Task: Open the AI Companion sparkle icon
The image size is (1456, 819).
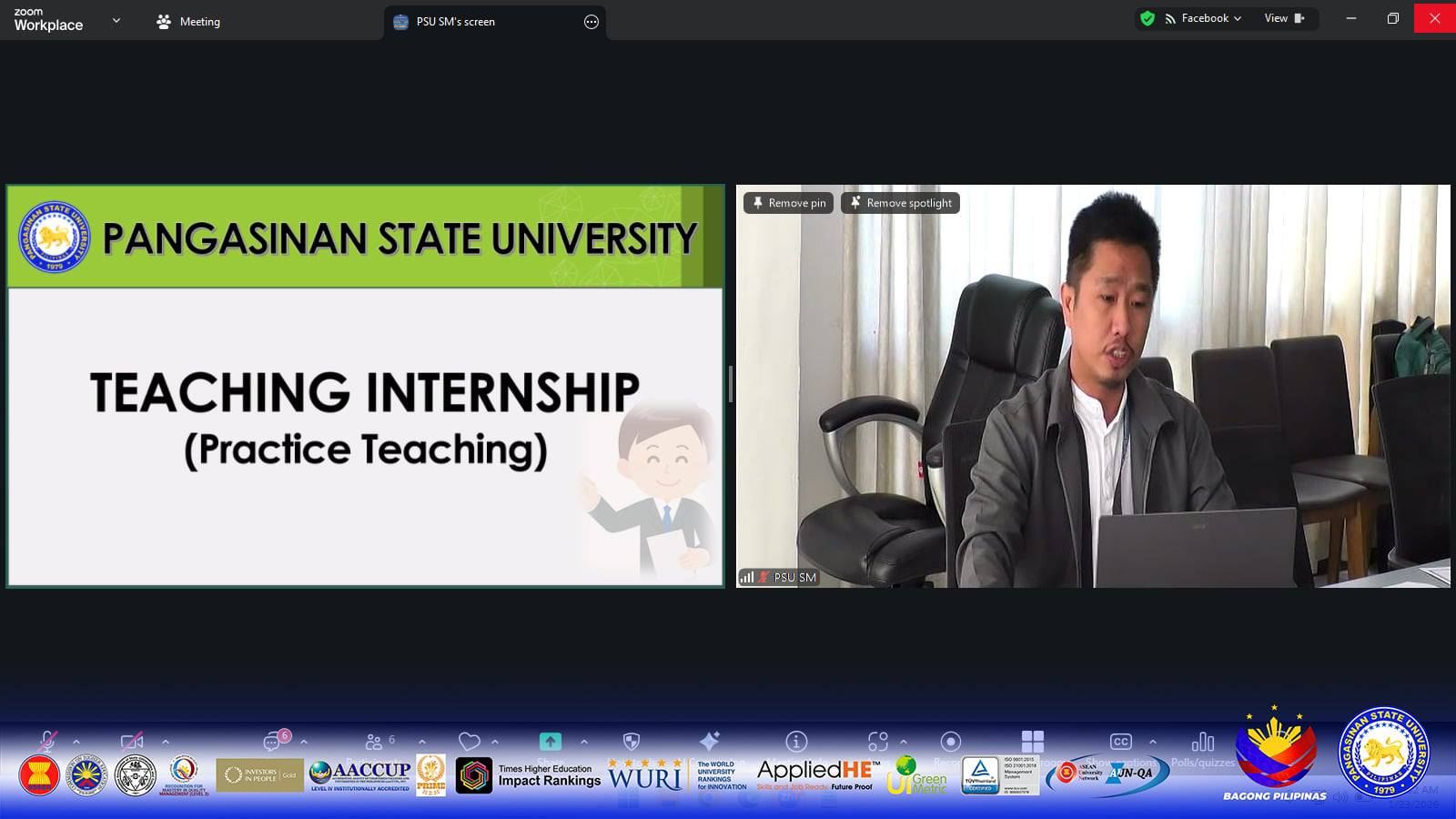Action: [710, 741]
